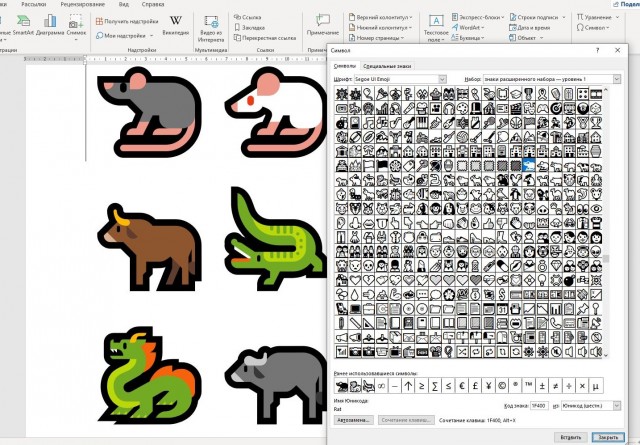Click the Вставить button
640x445 pixels.
click(x=571, y=437)
